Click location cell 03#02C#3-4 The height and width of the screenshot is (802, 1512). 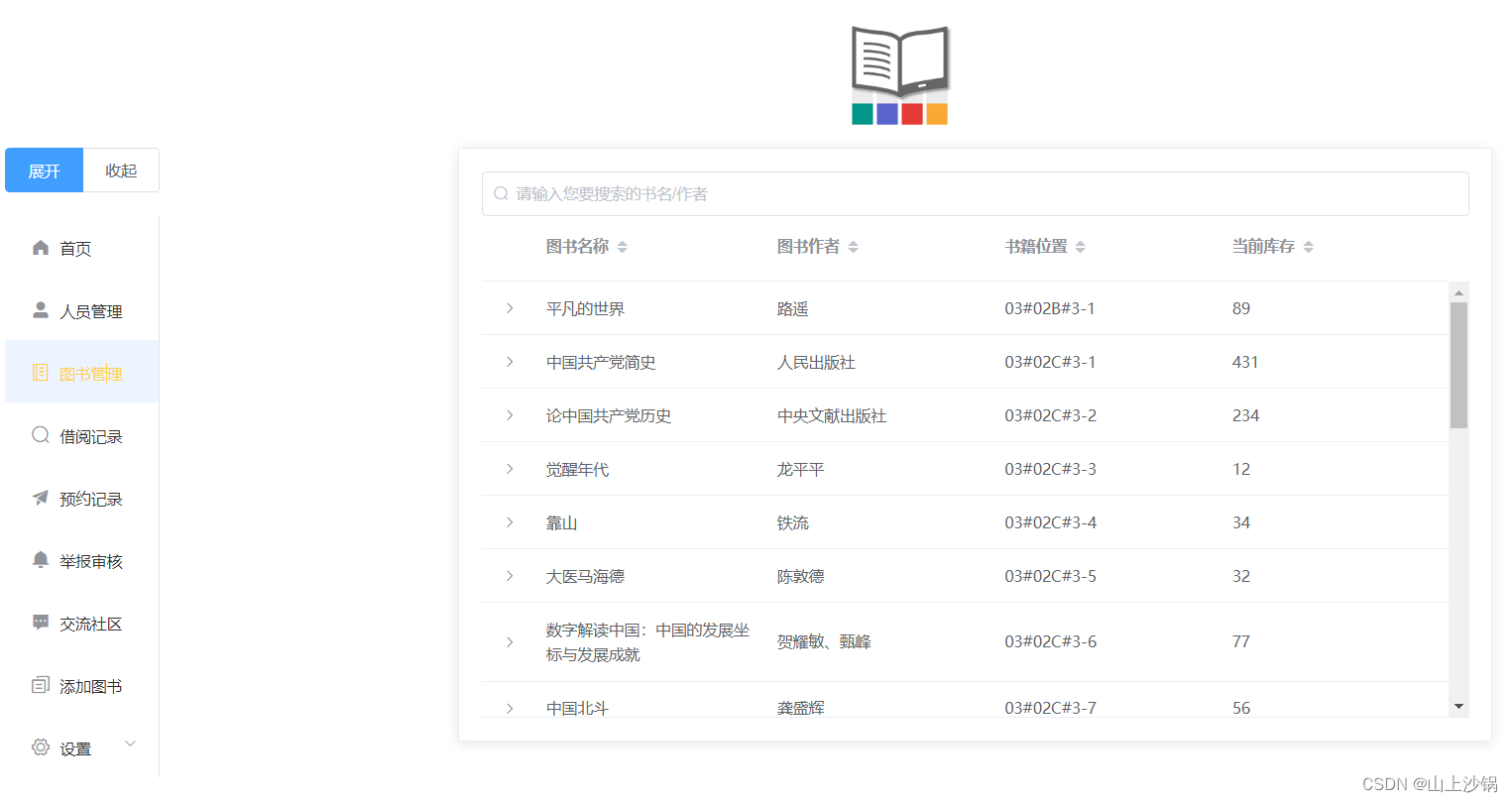point(1051,522)
